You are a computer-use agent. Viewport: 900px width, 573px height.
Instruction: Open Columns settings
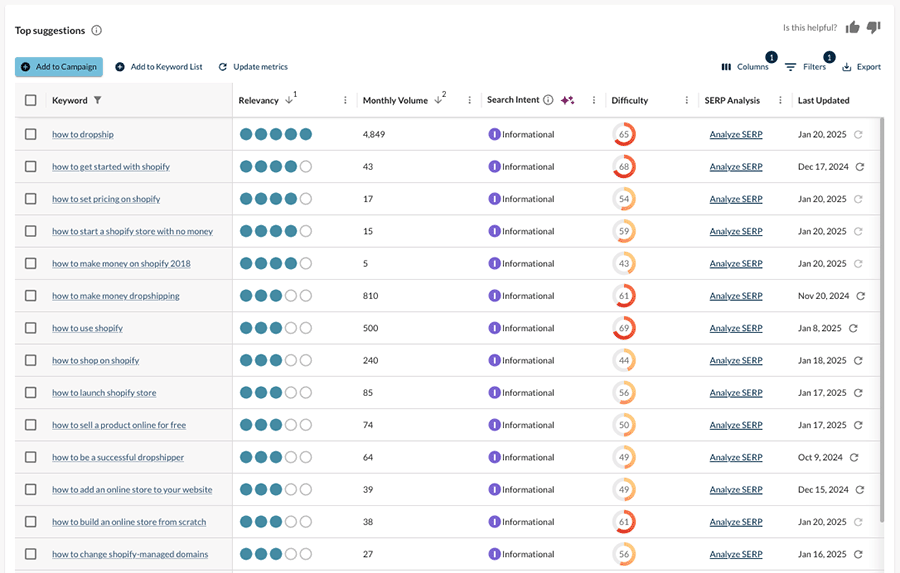click(x=745, y=67)
